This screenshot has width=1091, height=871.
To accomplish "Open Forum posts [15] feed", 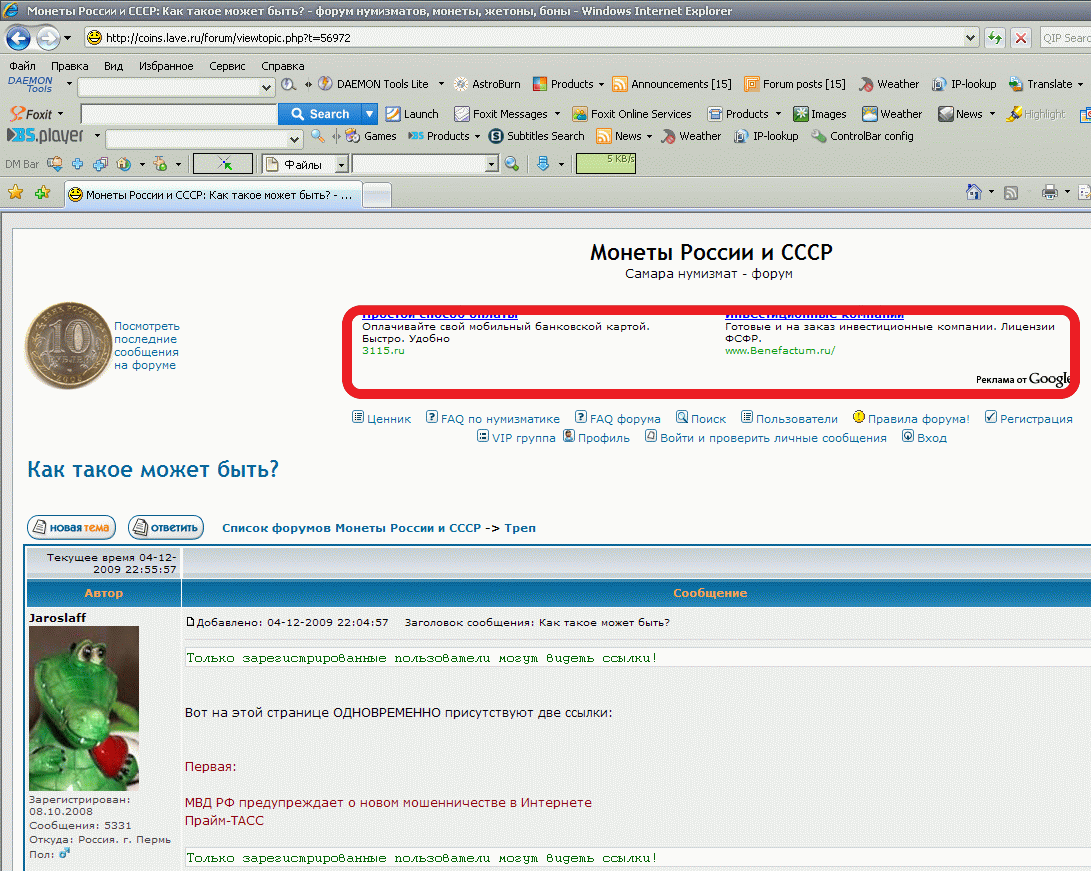I will point(795,84).
